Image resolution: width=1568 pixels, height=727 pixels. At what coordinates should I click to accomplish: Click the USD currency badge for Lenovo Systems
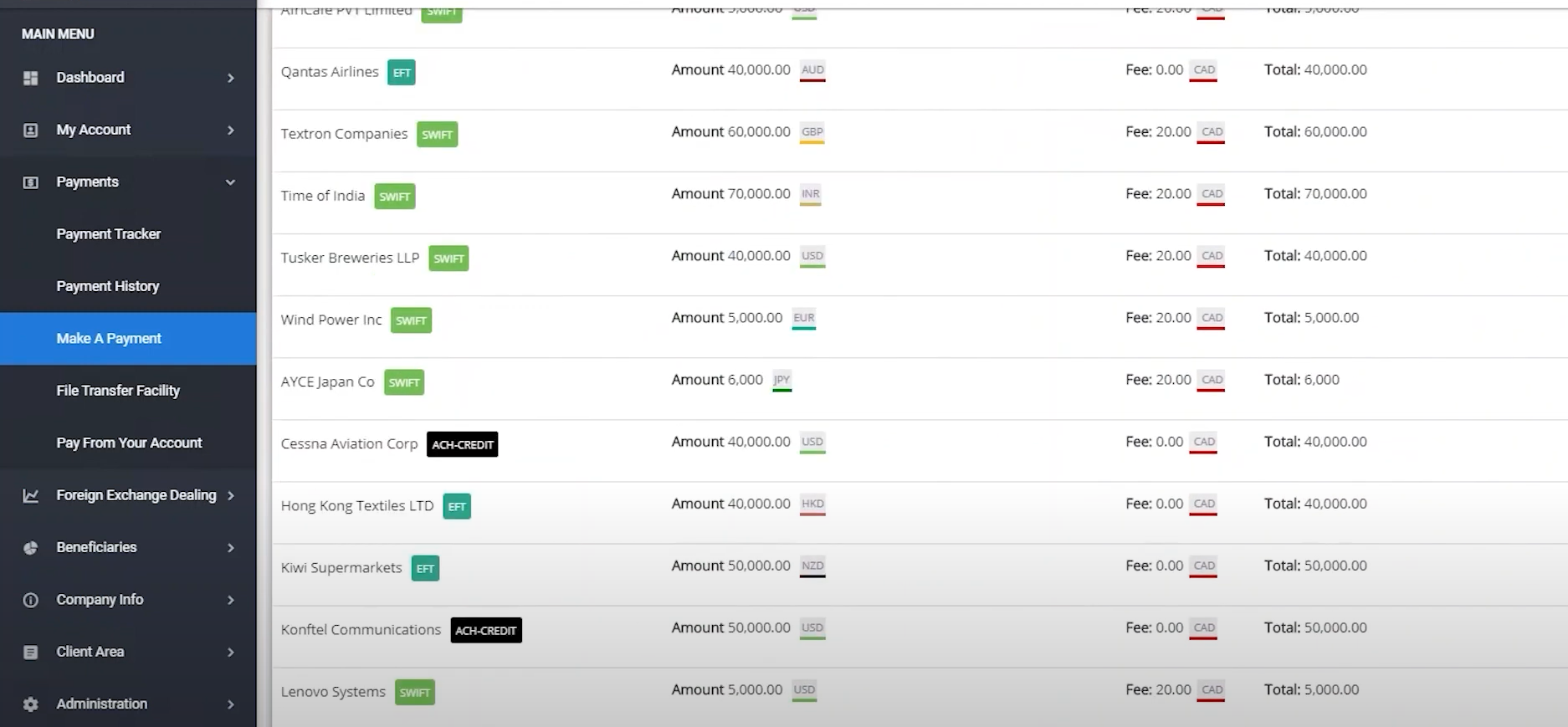click(x=804, y=690)
